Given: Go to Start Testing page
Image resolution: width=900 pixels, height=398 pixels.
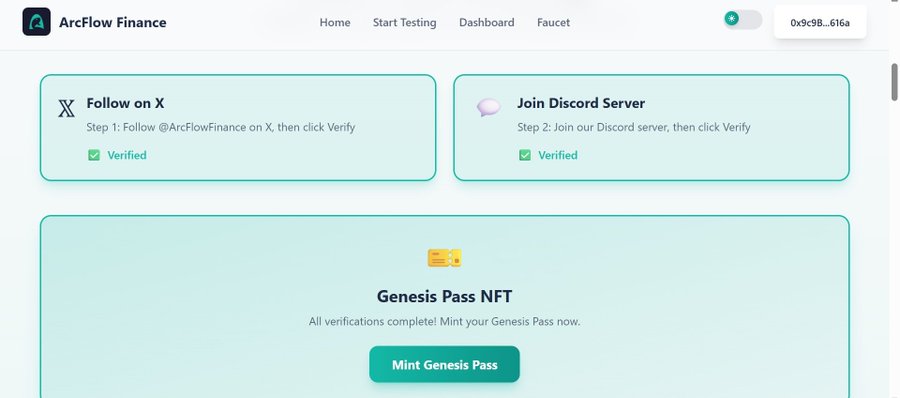Looking at the screenshot, I should coord(405,22).
